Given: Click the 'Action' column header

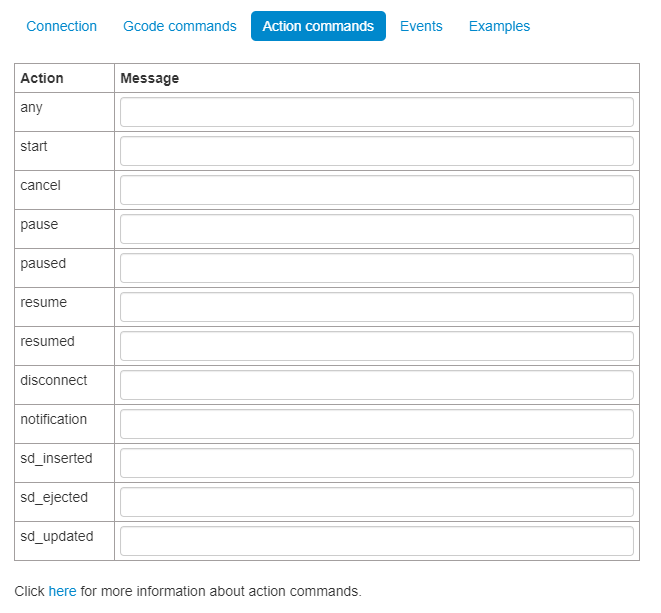Looking at the screenshot, I should tap(42, 78).
